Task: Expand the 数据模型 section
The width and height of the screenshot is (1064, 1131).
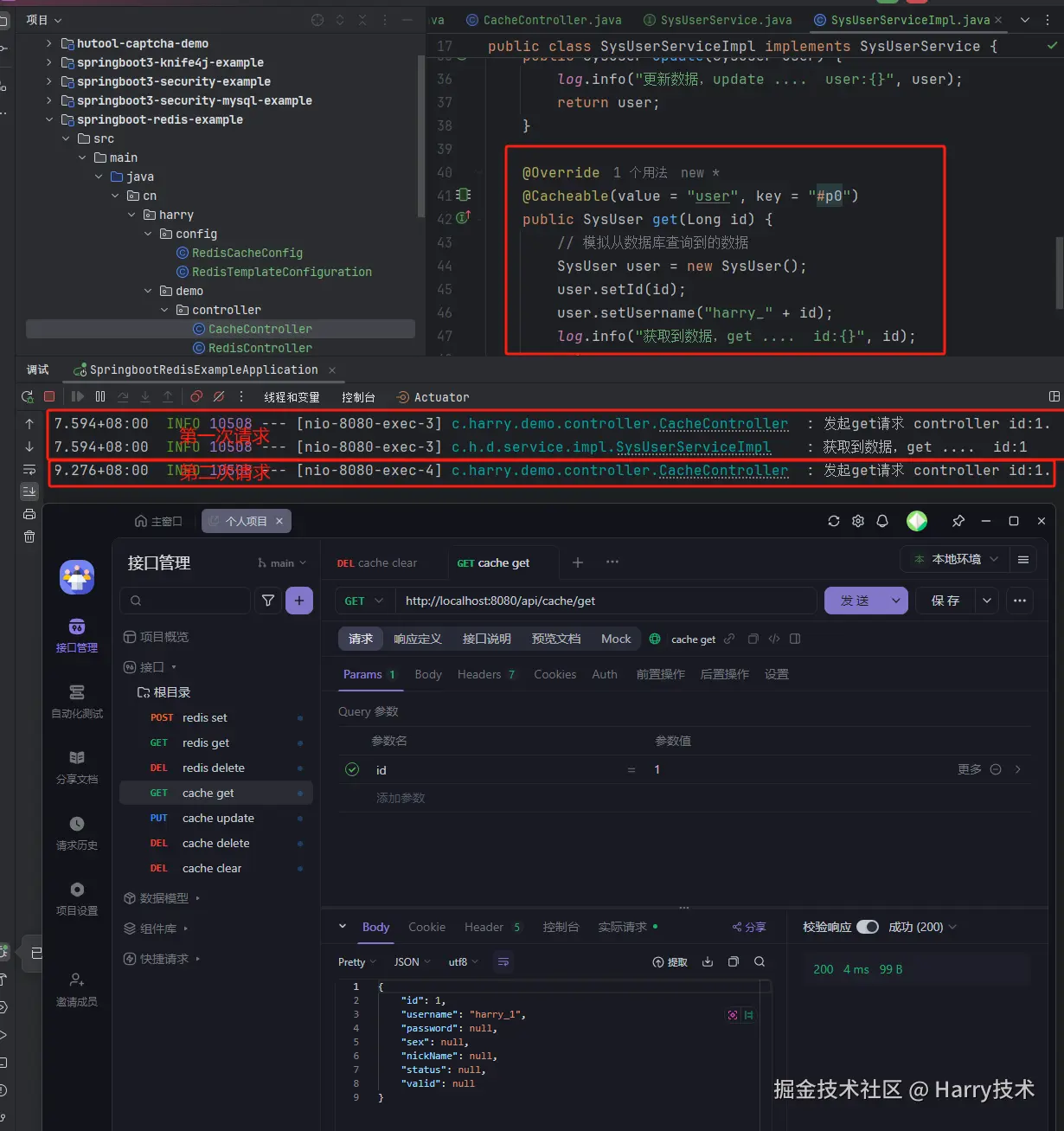Action: [162, 898]
